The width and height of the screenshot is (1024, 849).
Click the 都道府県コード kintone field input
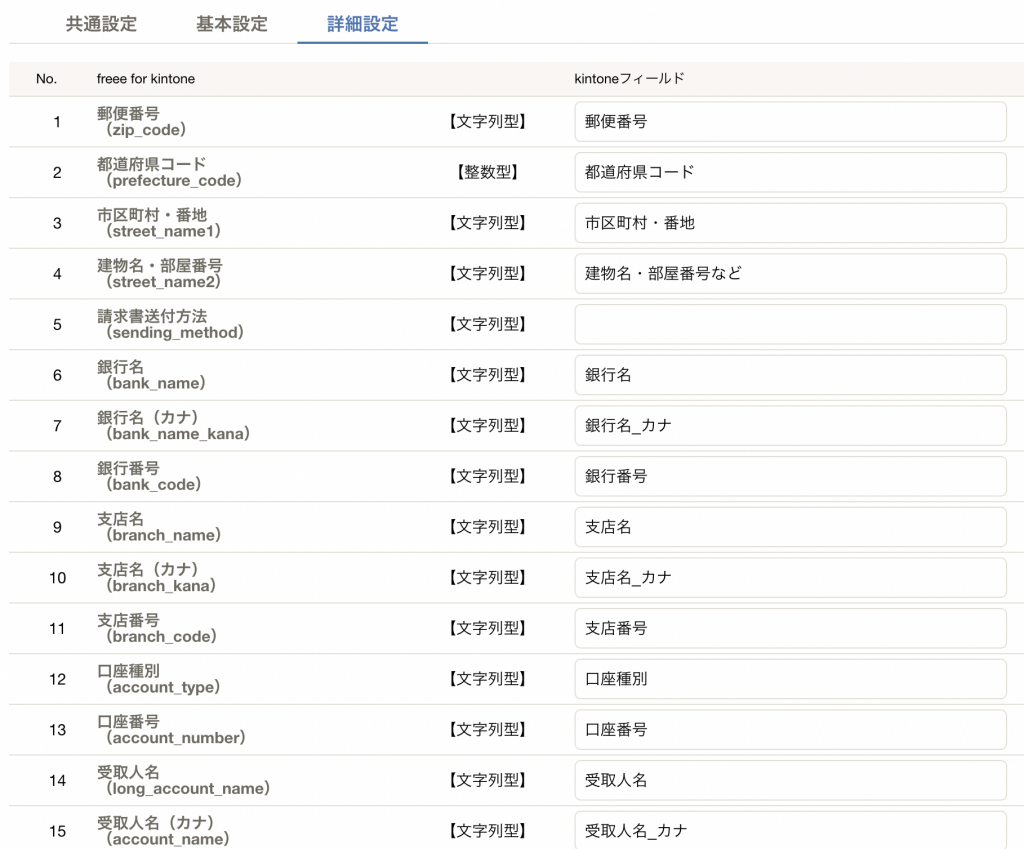pos(790,172)
